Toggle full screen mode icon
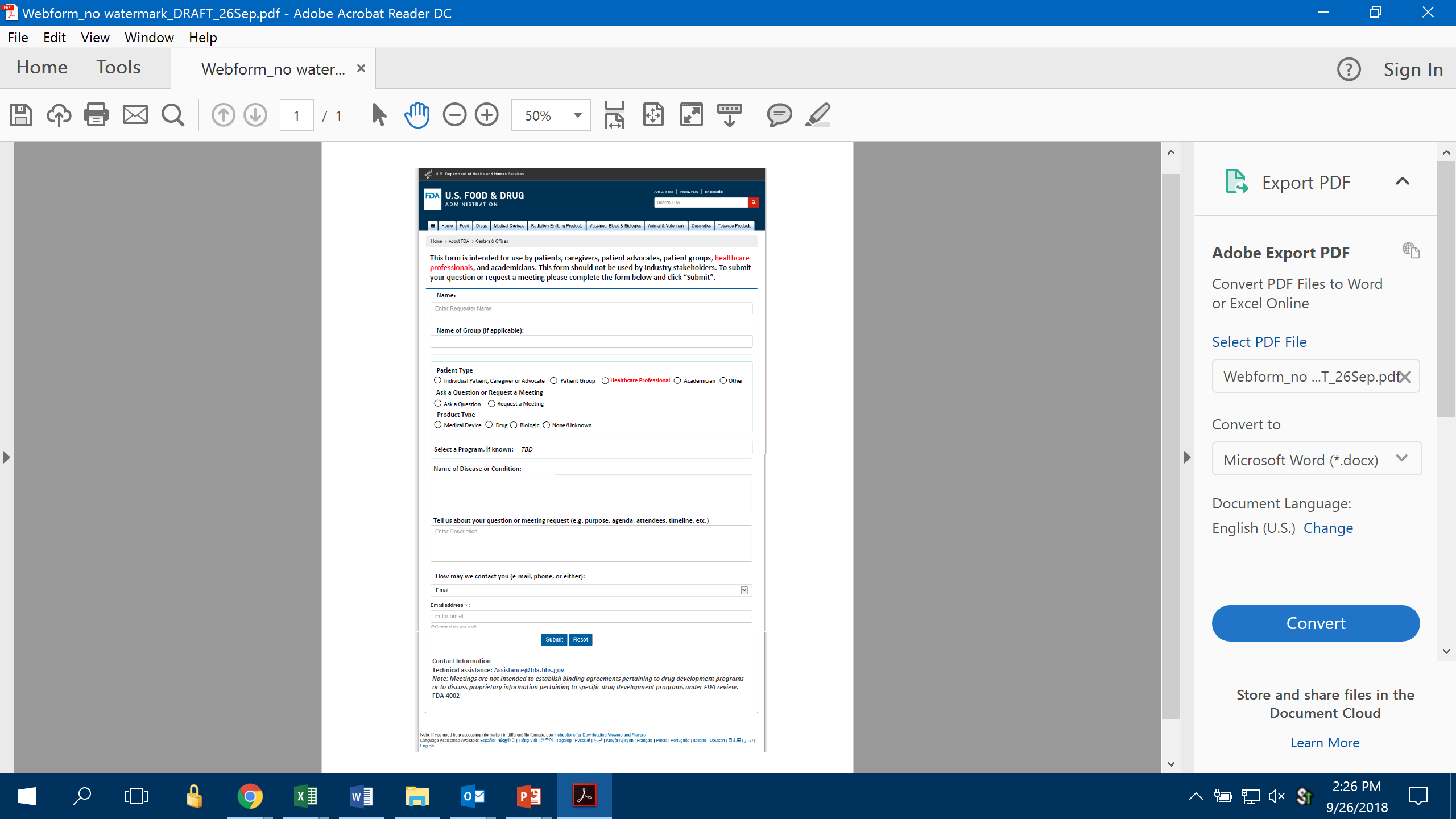This screenshot has width=1456, height=819. point(691,115)
